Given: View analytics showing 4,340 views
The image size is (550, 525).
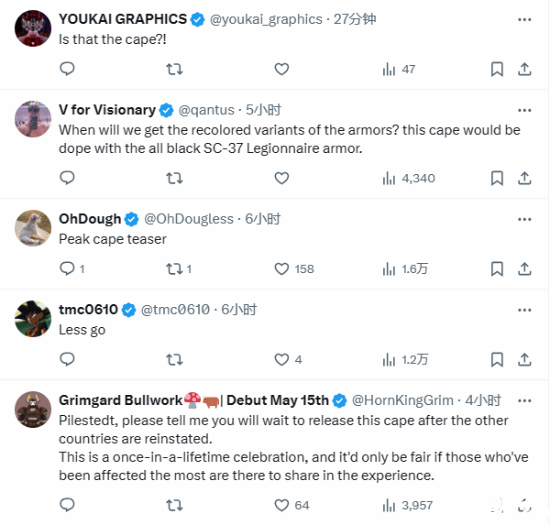Looking at the screenshot, I should pos(409,178).
